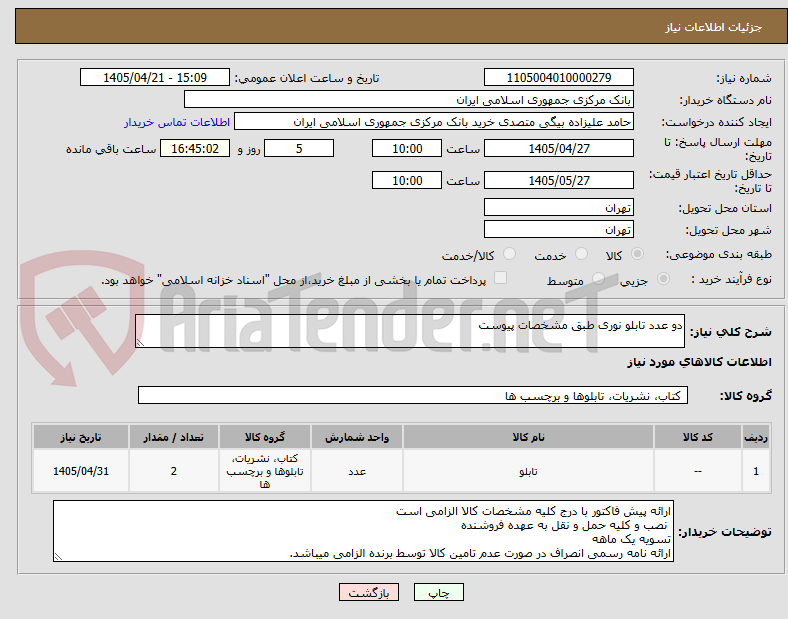Click the ردیف column header
The height and width of the screenshot is (619, 788).
tap(756, 437)
